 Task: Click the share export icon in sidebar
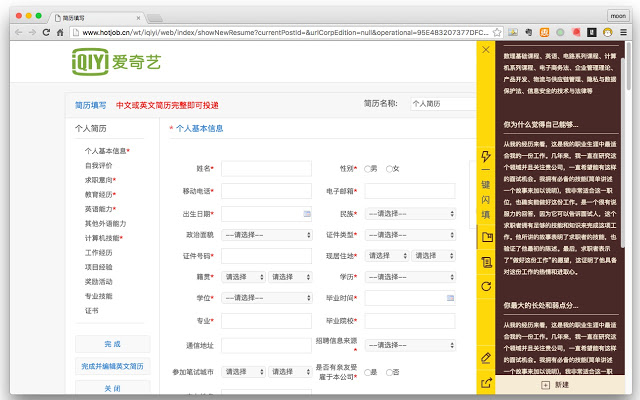(486, 383)
